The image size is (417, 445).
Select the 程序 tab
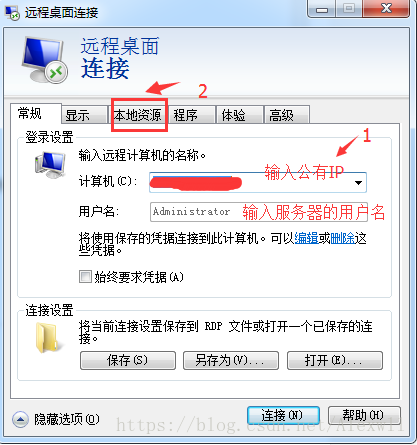[x=186, y=115]
